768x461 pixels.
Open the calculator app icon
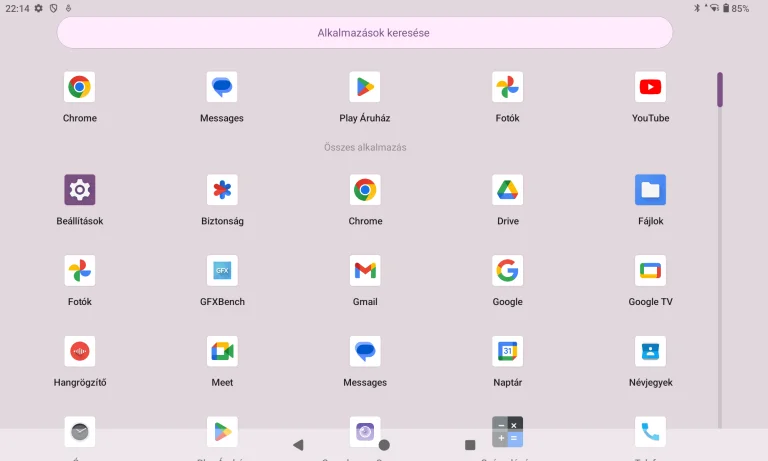pos(507,432)
